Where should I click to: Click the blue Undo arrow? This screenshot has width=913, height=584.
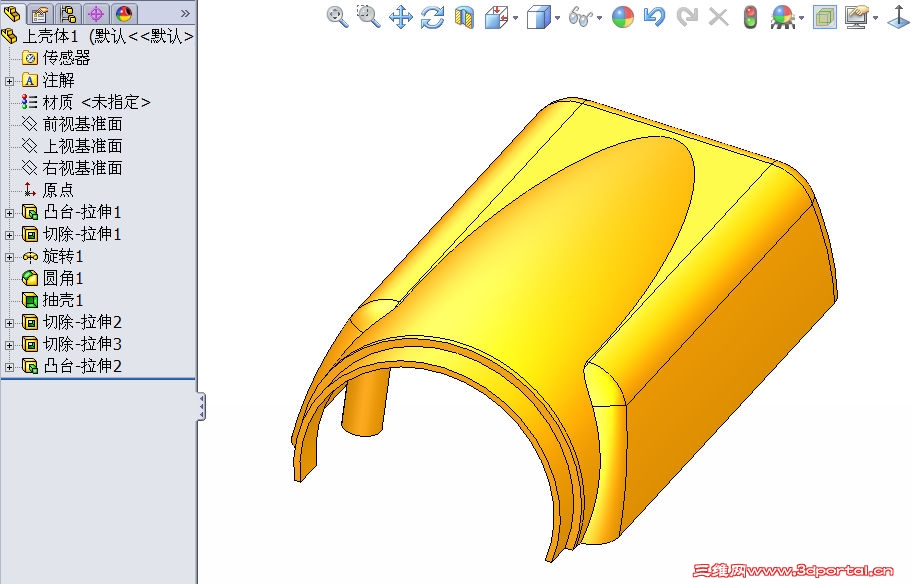tap(654, 17)
